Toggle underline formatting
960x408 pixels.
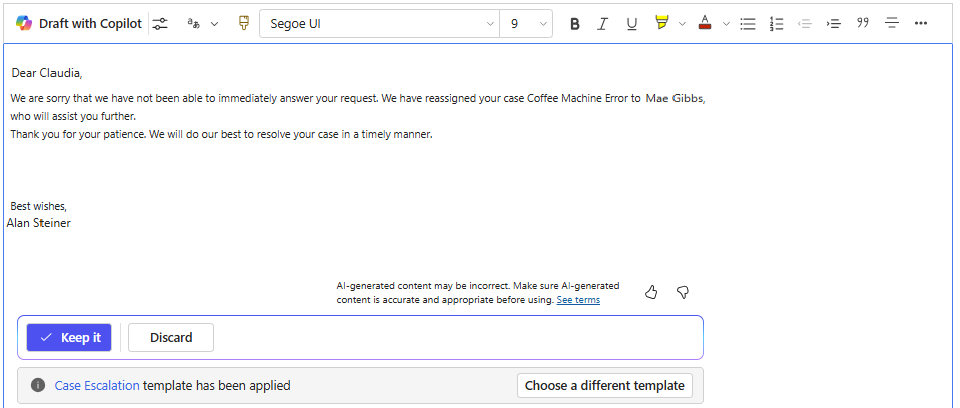pos(631,24)
